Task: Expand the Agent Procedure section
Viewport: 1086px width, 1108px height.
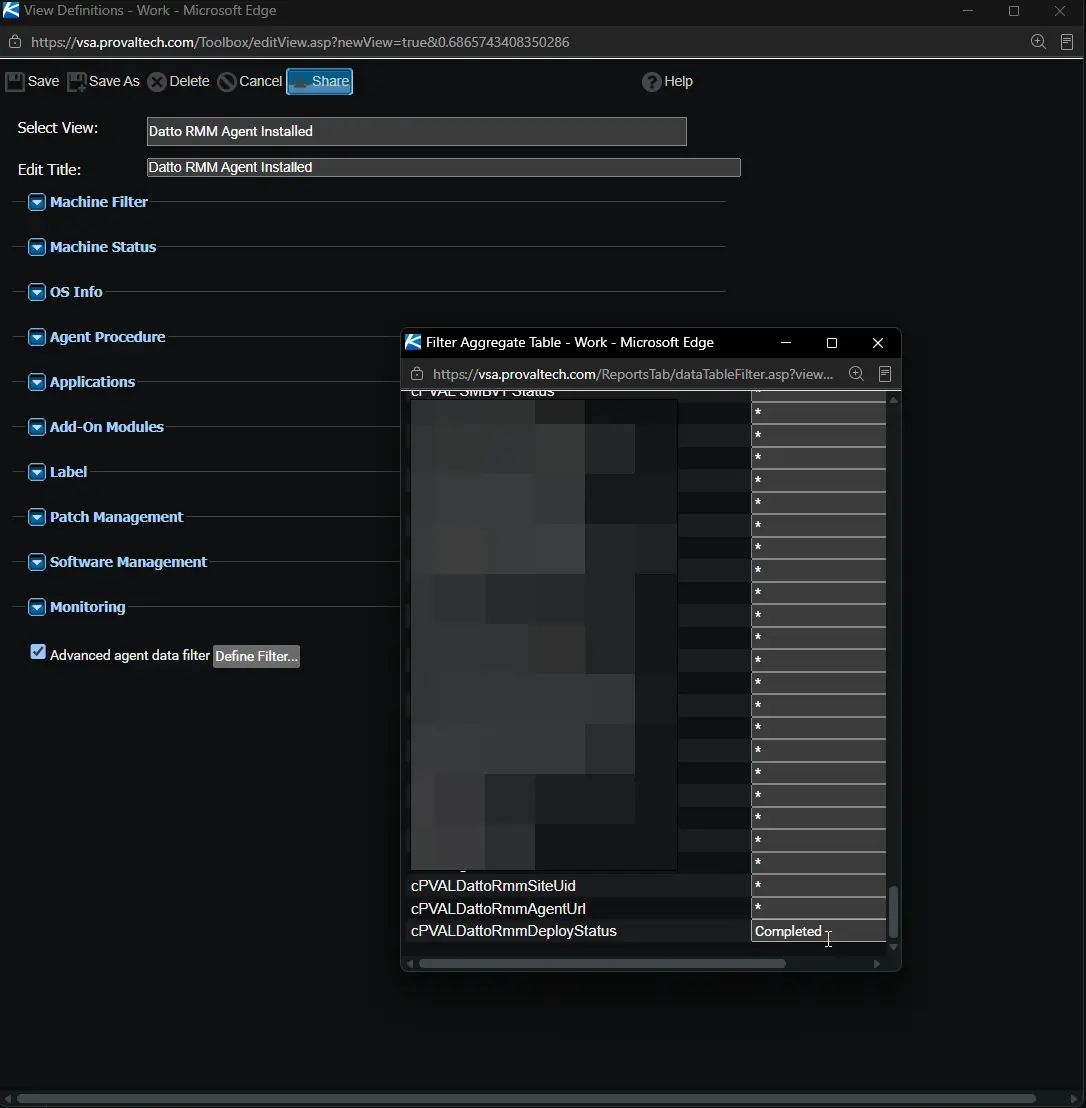Action: point(37,337)
